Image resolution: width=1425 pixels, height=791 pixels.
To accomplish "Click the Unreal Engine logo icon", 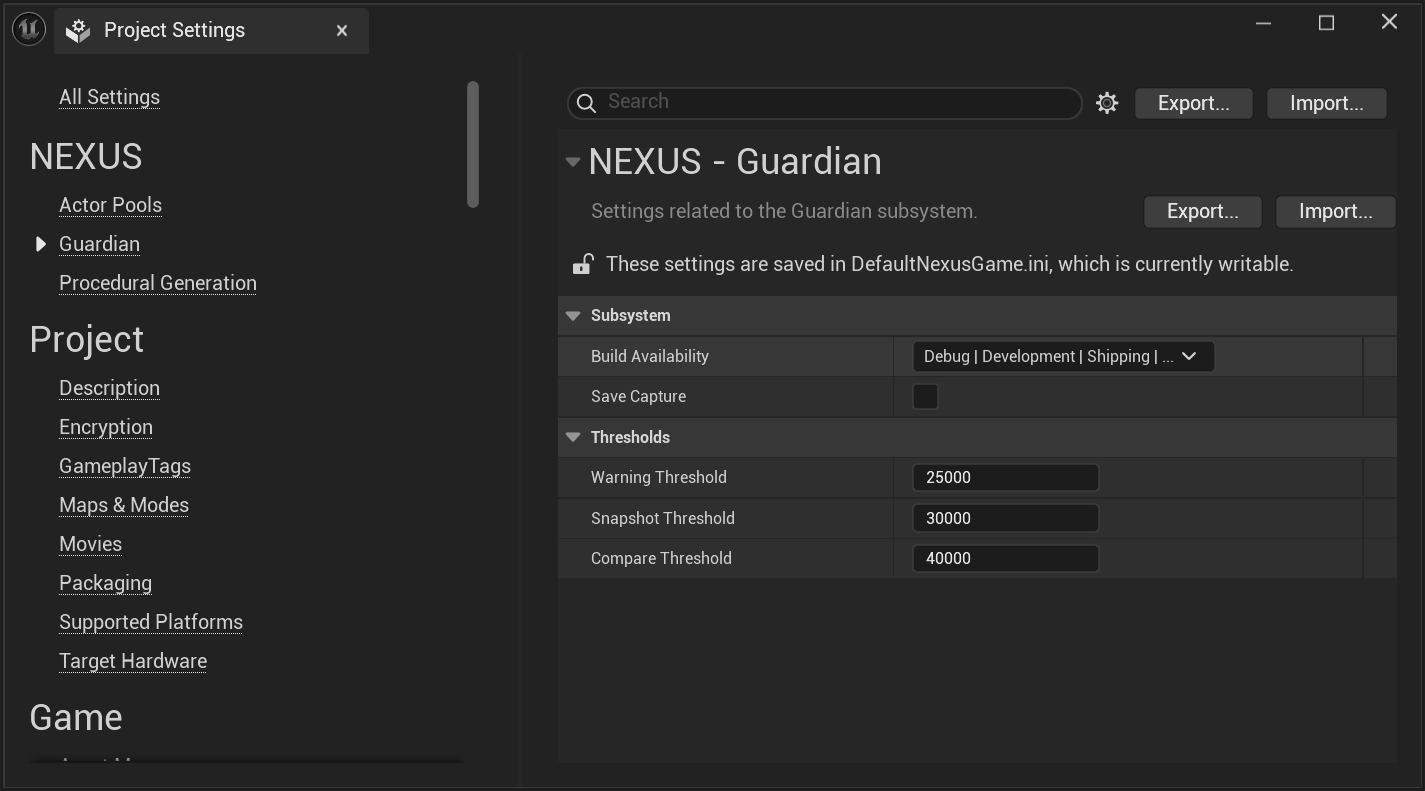I will coord(29,27).
